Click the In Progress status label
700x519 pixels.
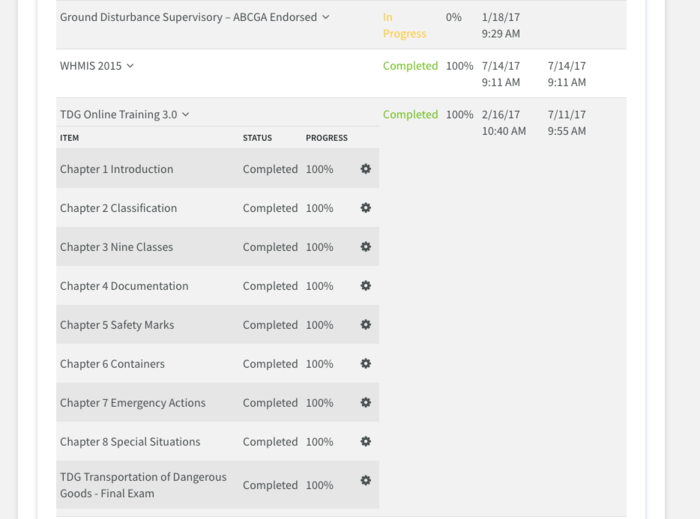click(x=404, y=25)
